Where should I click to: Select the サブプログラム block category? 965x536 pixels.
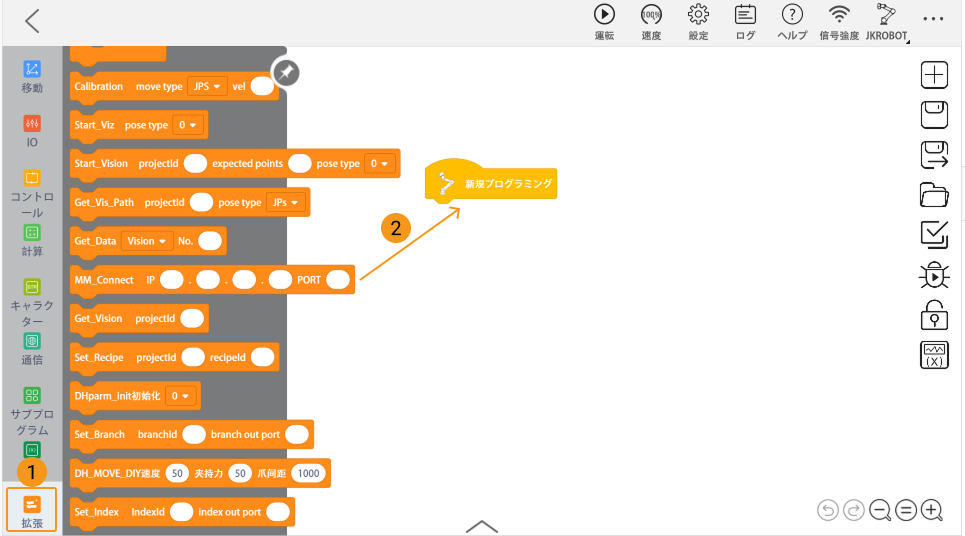32,411
